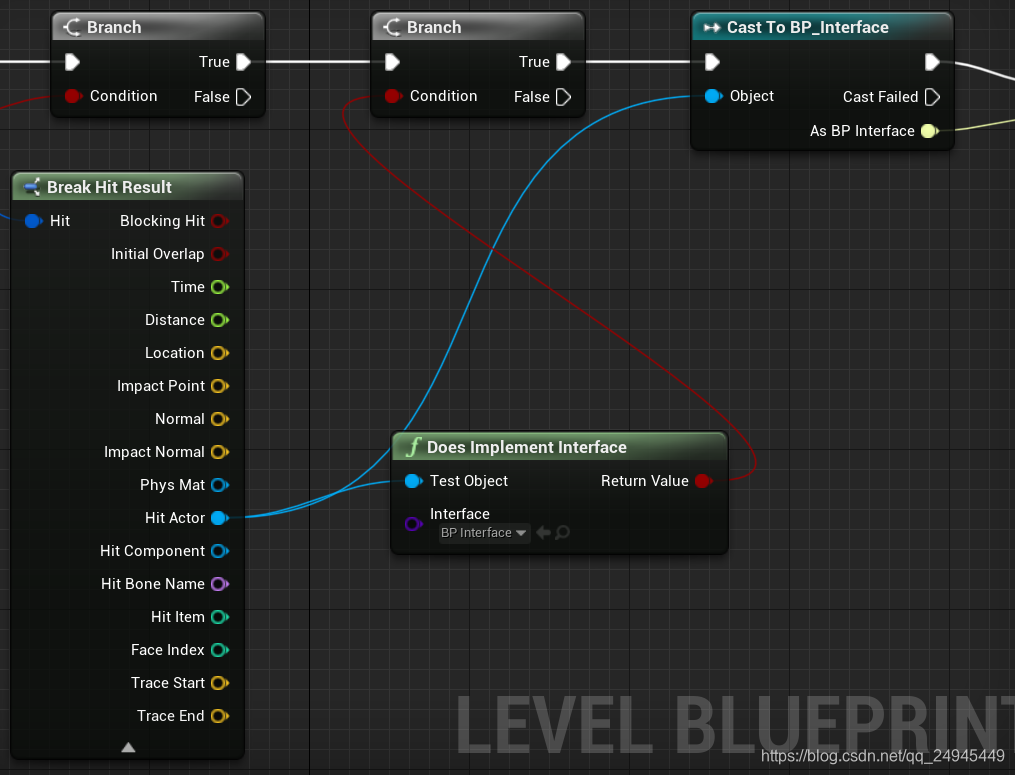Click the False output pin of first Branch
Screen dimensions: 1015x775
tap(243, 97)
